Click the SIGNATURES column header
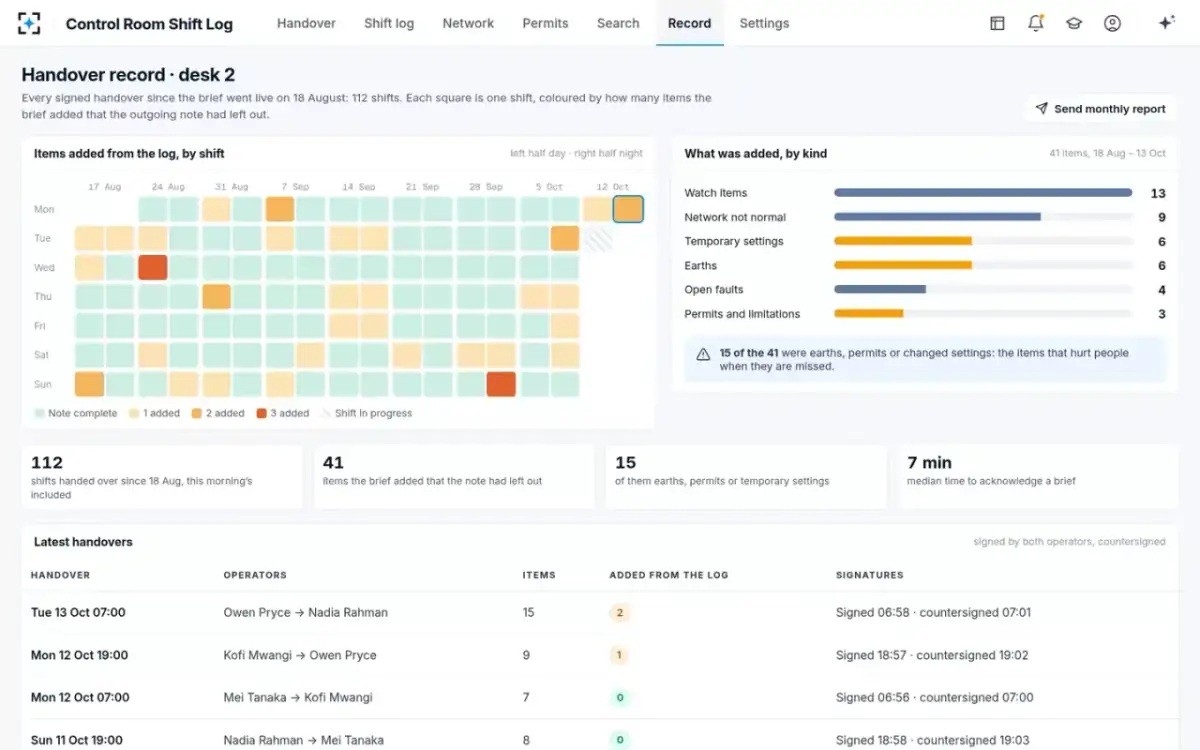This screenshot has width=1200, height=750. point(869,575)
